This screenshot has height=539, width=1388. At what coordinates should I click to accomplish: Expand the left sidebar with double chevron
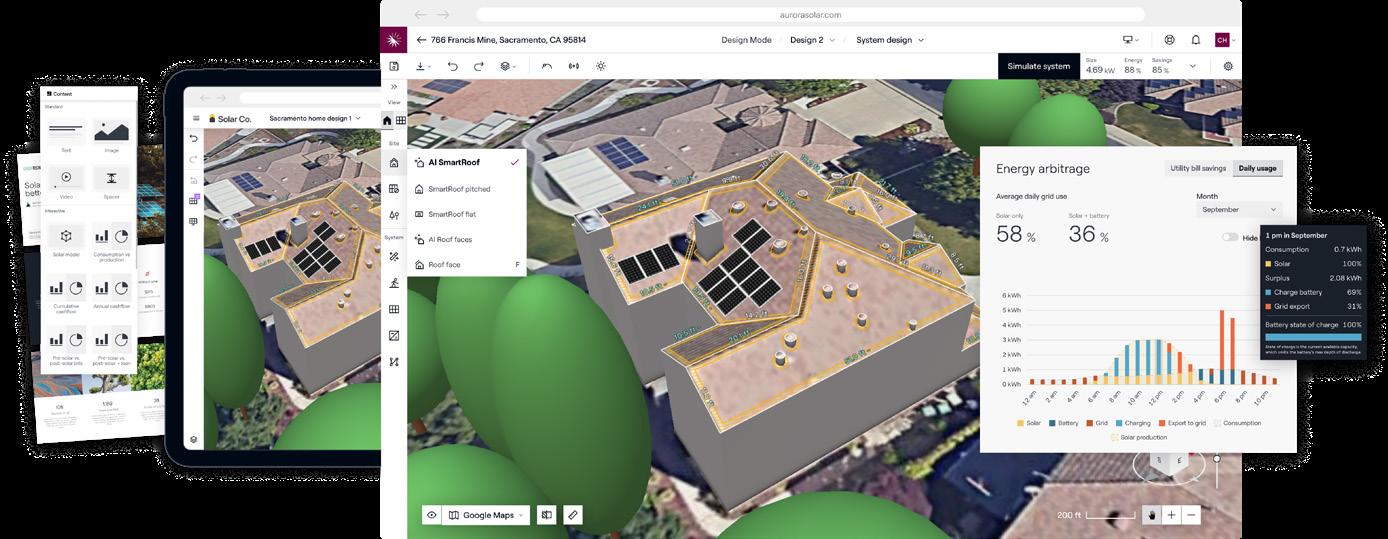[x=394, y=87]
